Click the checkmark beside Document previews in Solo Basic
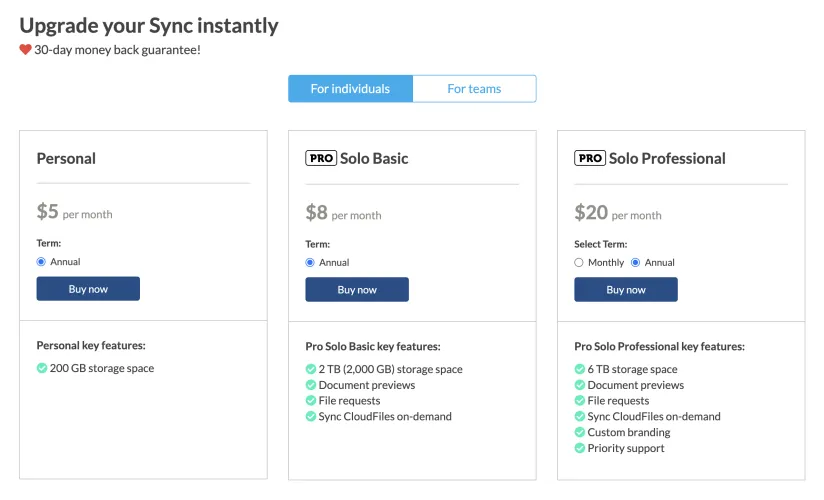This screenshot has width=824, height=500. click(x=310, y=385)
